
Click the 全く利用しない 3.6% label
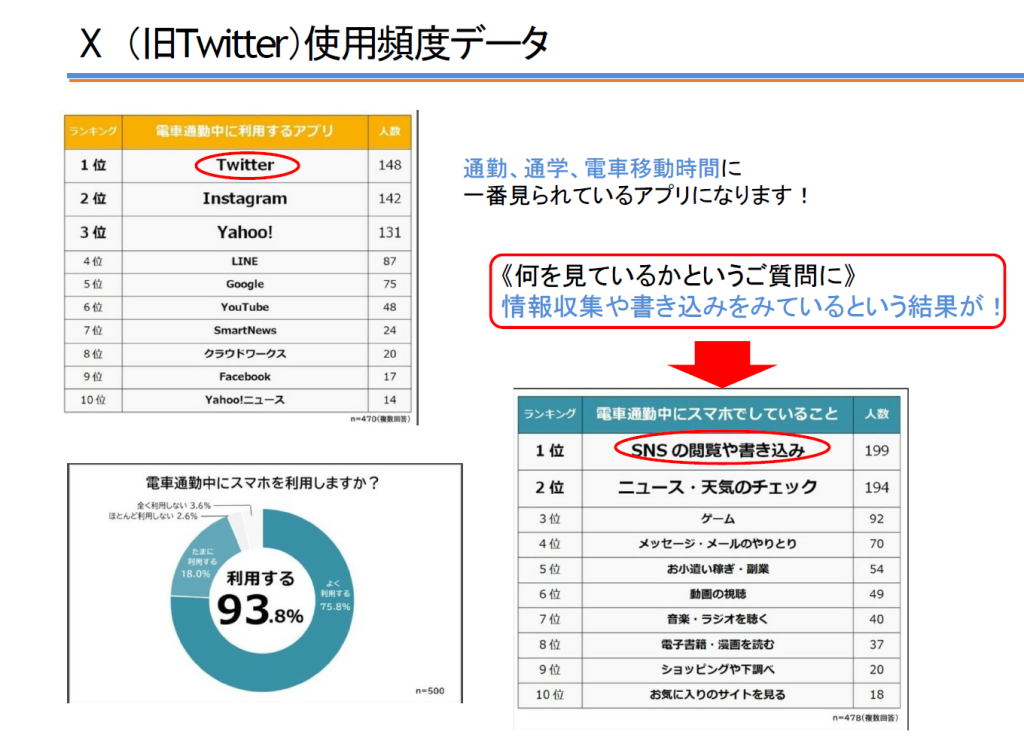[174, 505]
